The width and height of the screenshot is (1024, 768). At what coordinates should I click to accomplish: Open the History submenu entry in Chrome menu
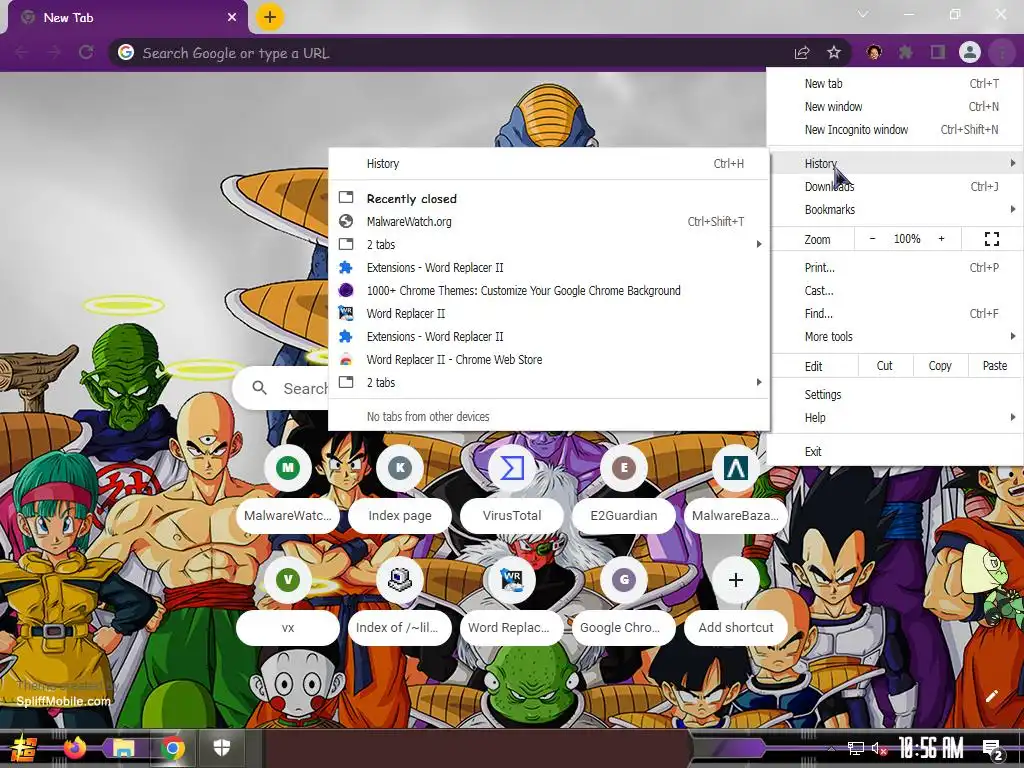point(896,163)
